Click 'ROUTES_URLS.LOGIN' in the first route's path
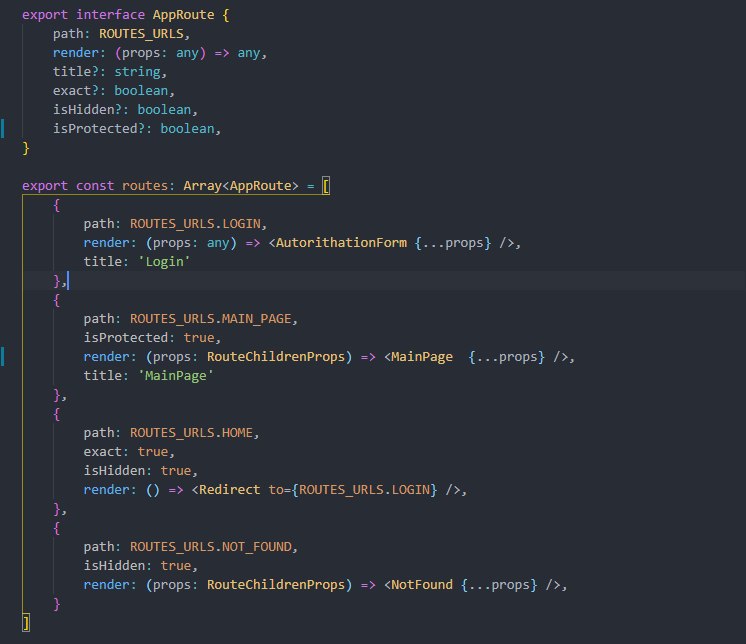This screenshot has height=644, width=746. pos(195,224)
